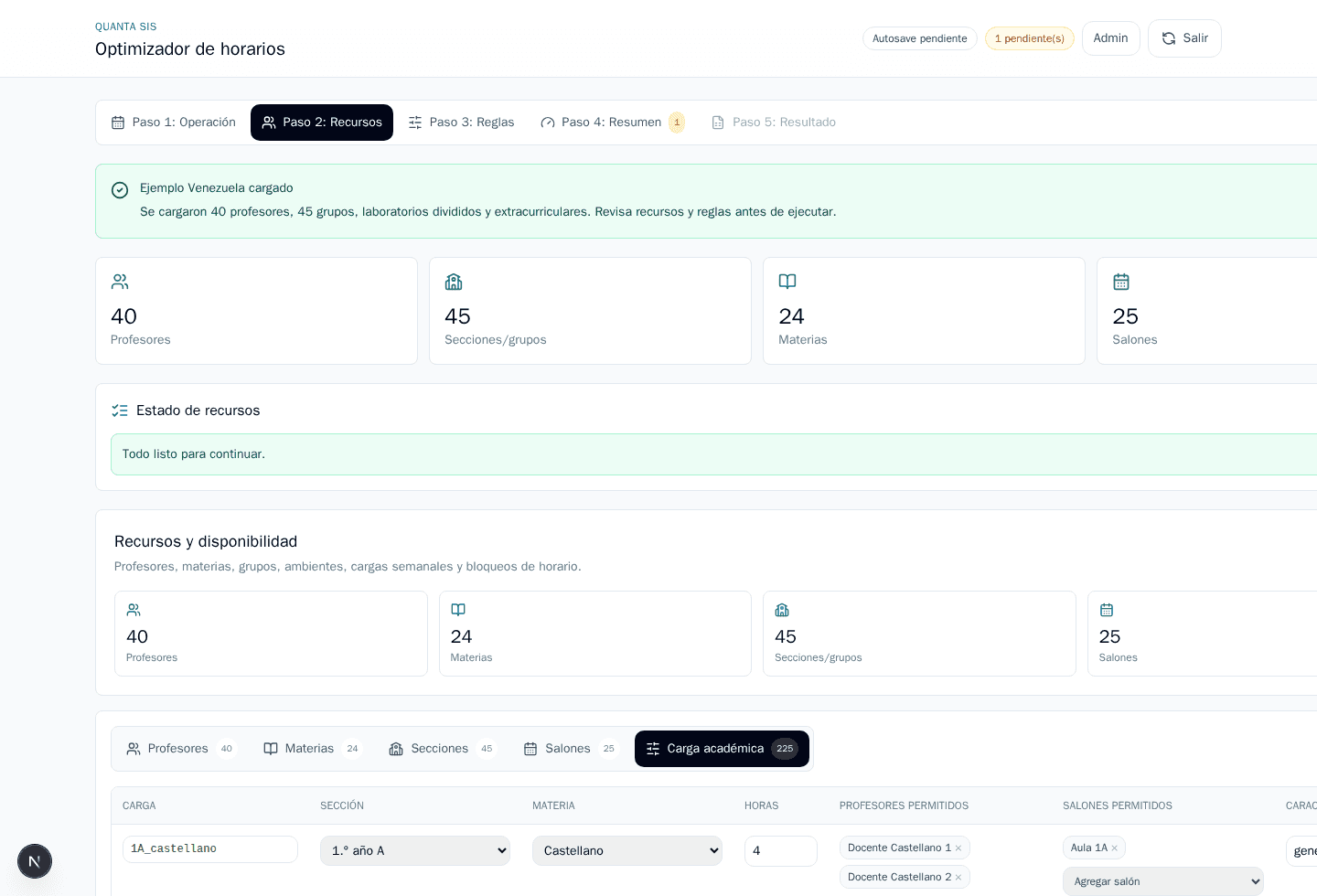Expand the Agregar salón dropdown

pyautogui.click(x=1163, y=881)
